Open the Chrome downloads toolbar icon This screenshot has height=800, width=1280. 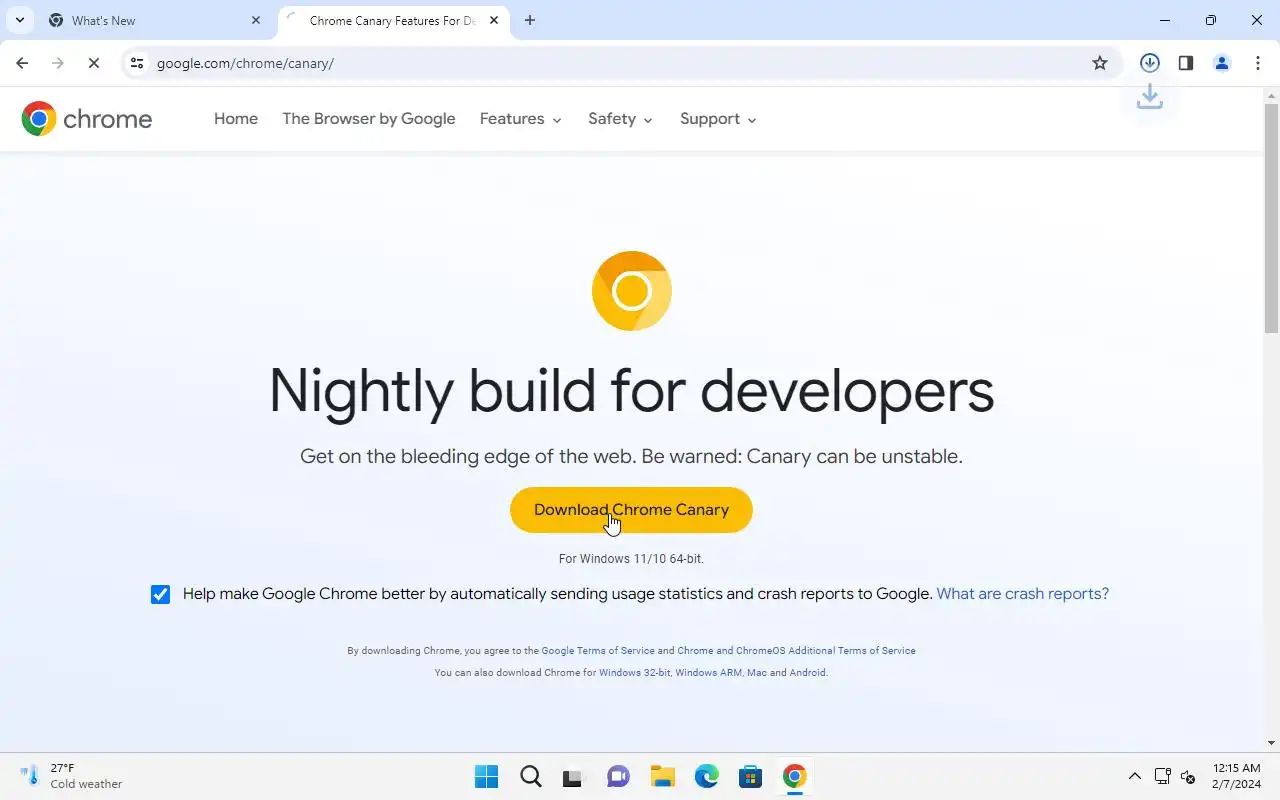point(1150,63)
